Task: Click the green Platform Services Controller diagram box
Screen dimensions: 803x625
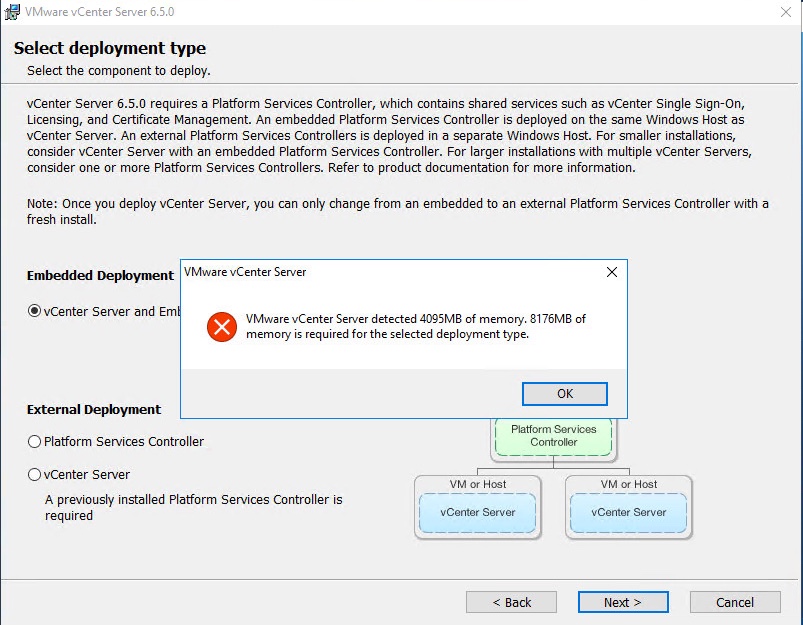Action: point(553,436)
